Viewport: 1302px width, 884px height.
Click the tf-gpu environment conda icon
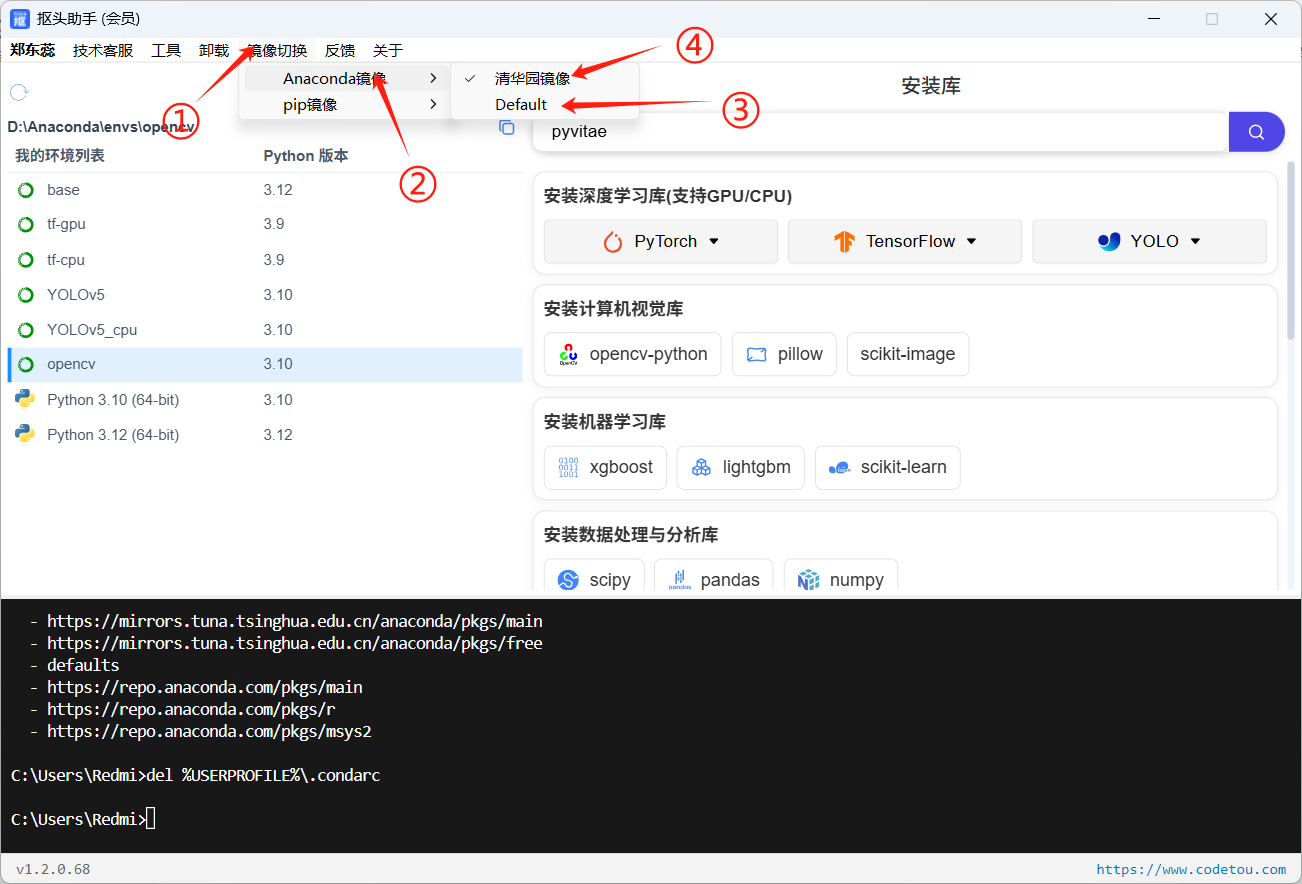coord(26,224)
